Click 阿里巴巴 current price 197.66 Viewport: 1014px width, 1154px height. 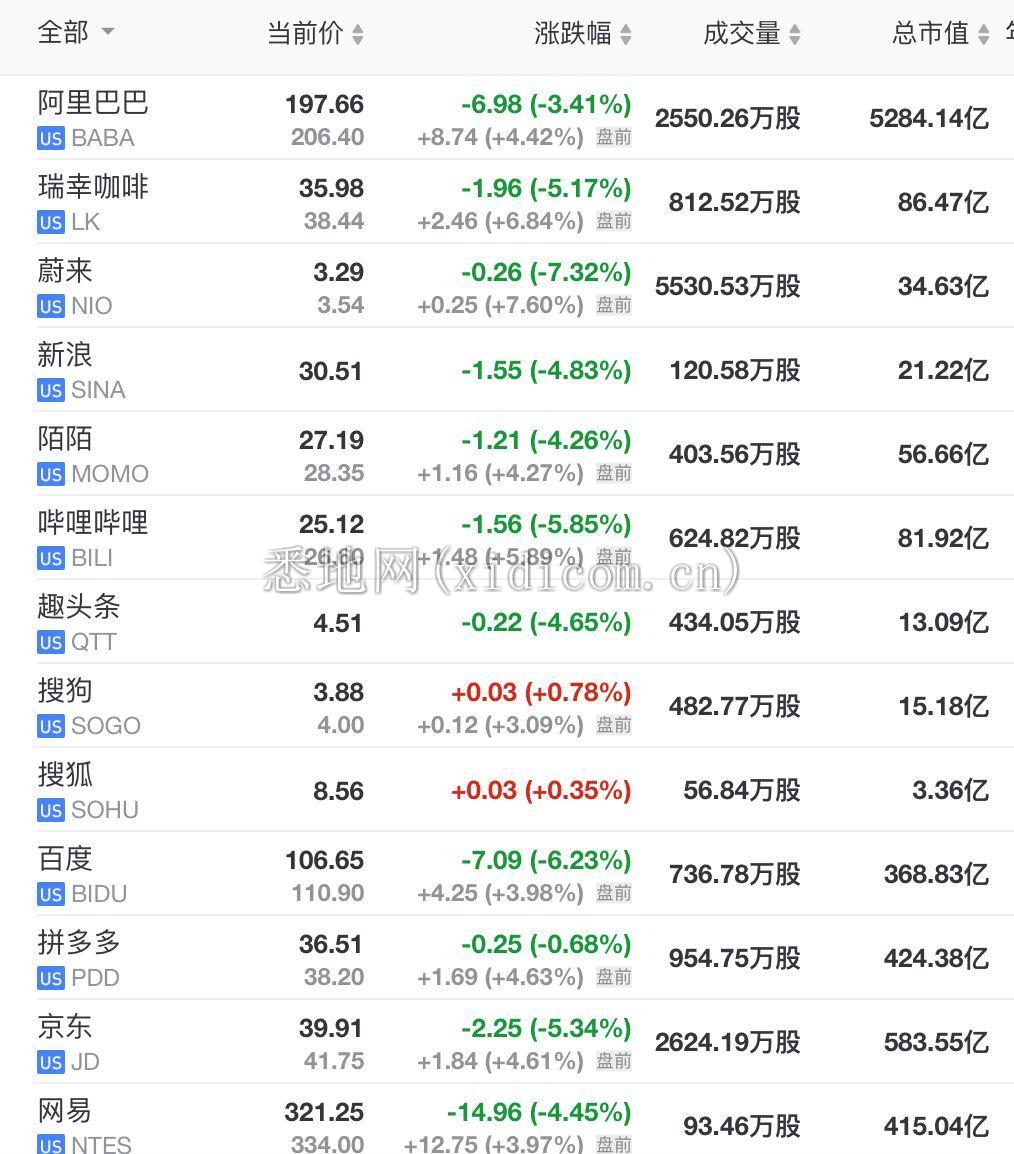point(325,105)
